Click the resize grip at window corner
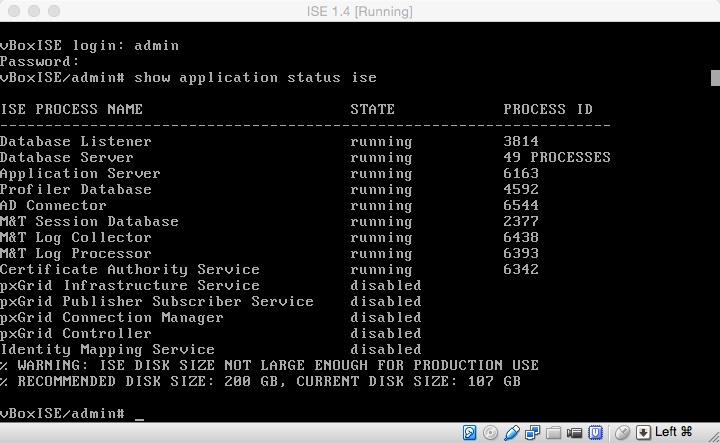Viewport: 720px width, 443px height. point(714,437)
